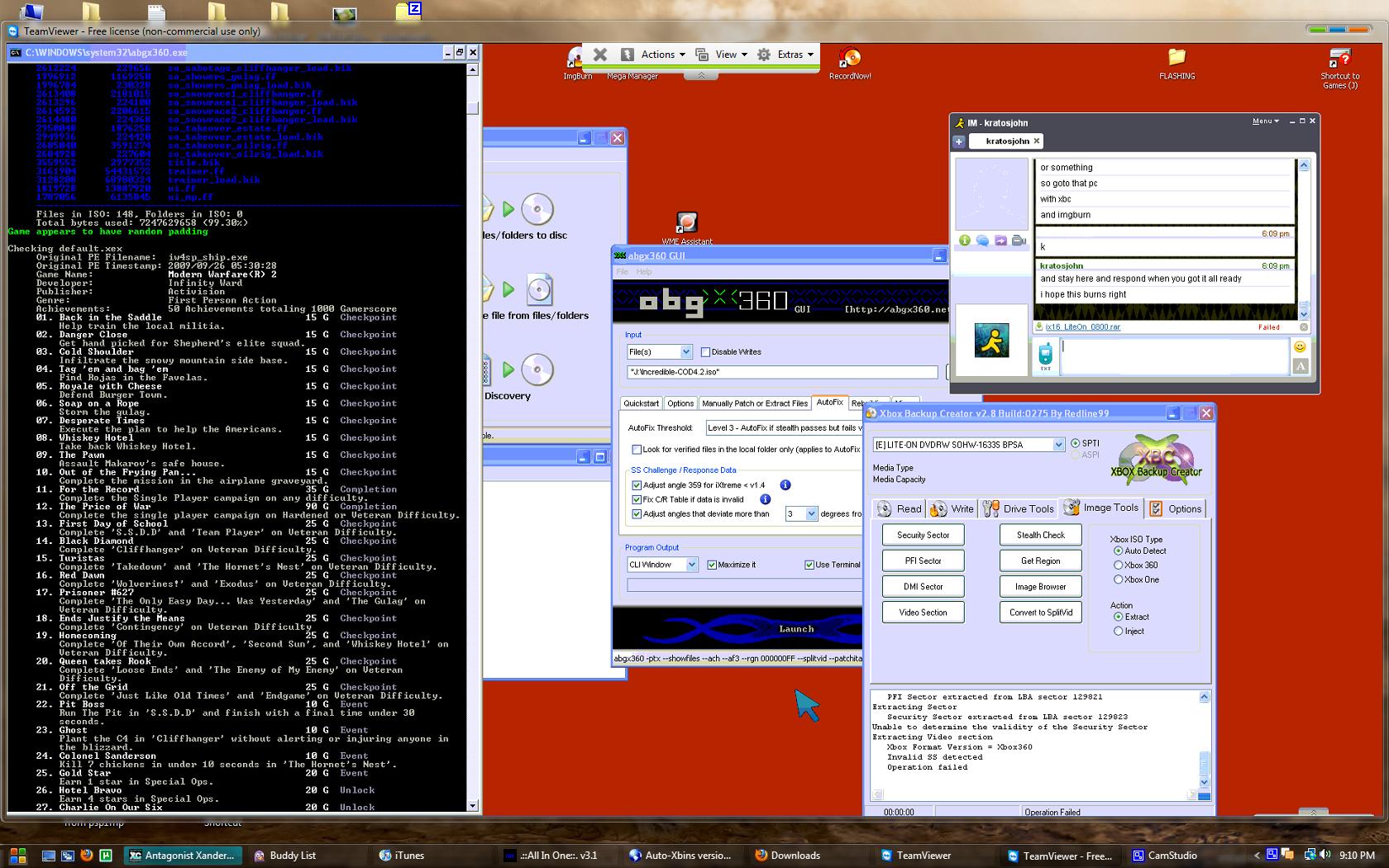This screenshot has height=868, width=1389.
Task: Click Buddy Info icon in IM window
Action: pos(964,241)
